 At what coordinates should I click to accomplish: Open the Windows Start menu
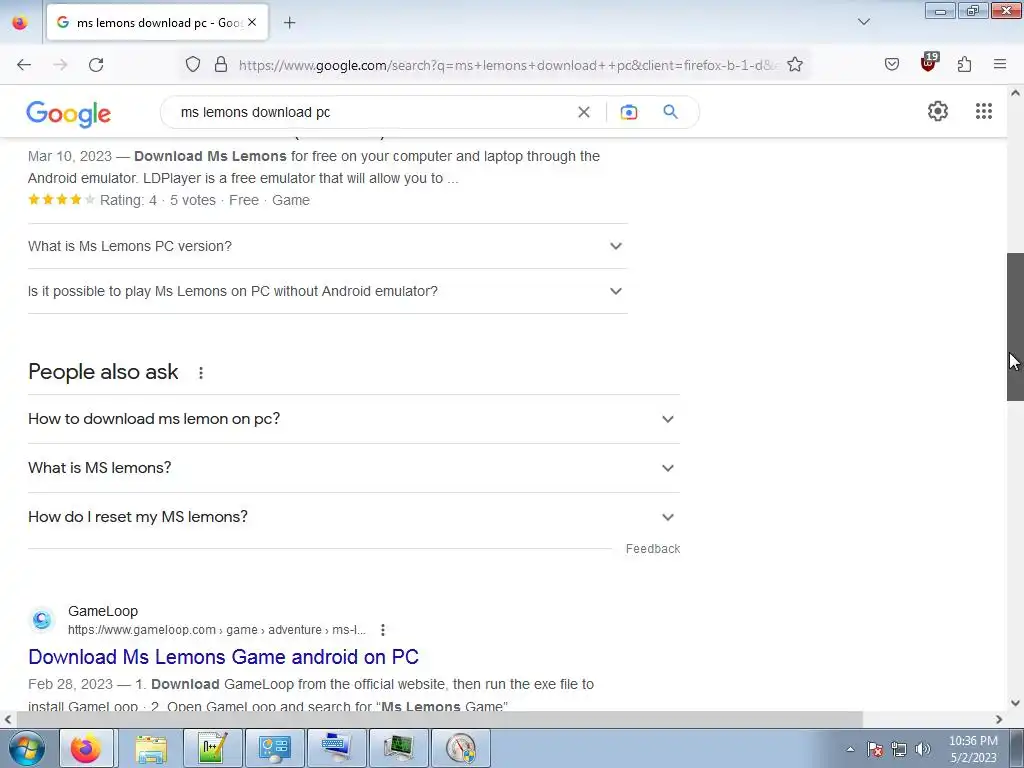[26, 748]
